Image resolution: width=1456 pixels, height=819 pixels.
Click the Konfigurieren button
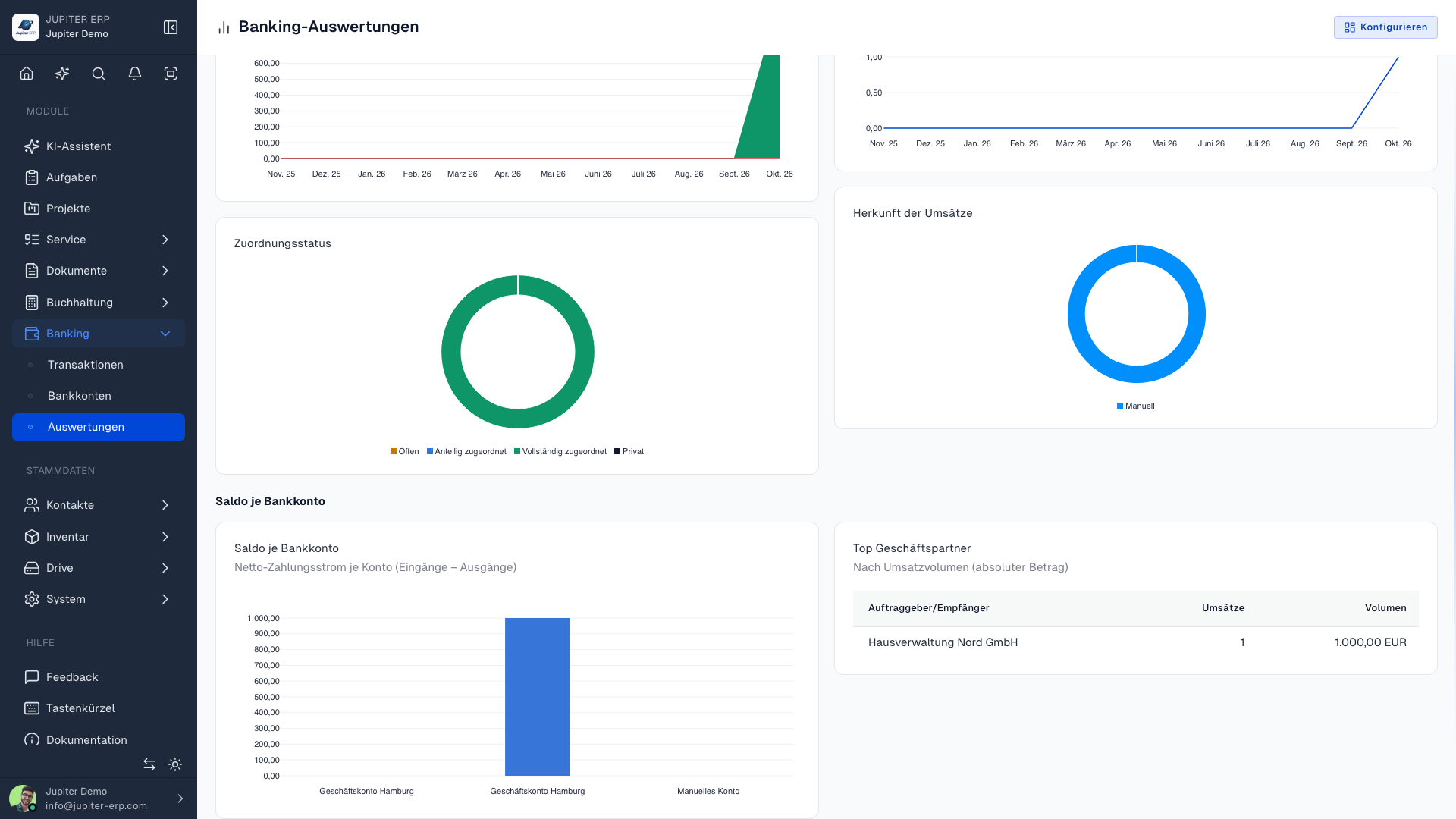click(x=1385, y=27)
